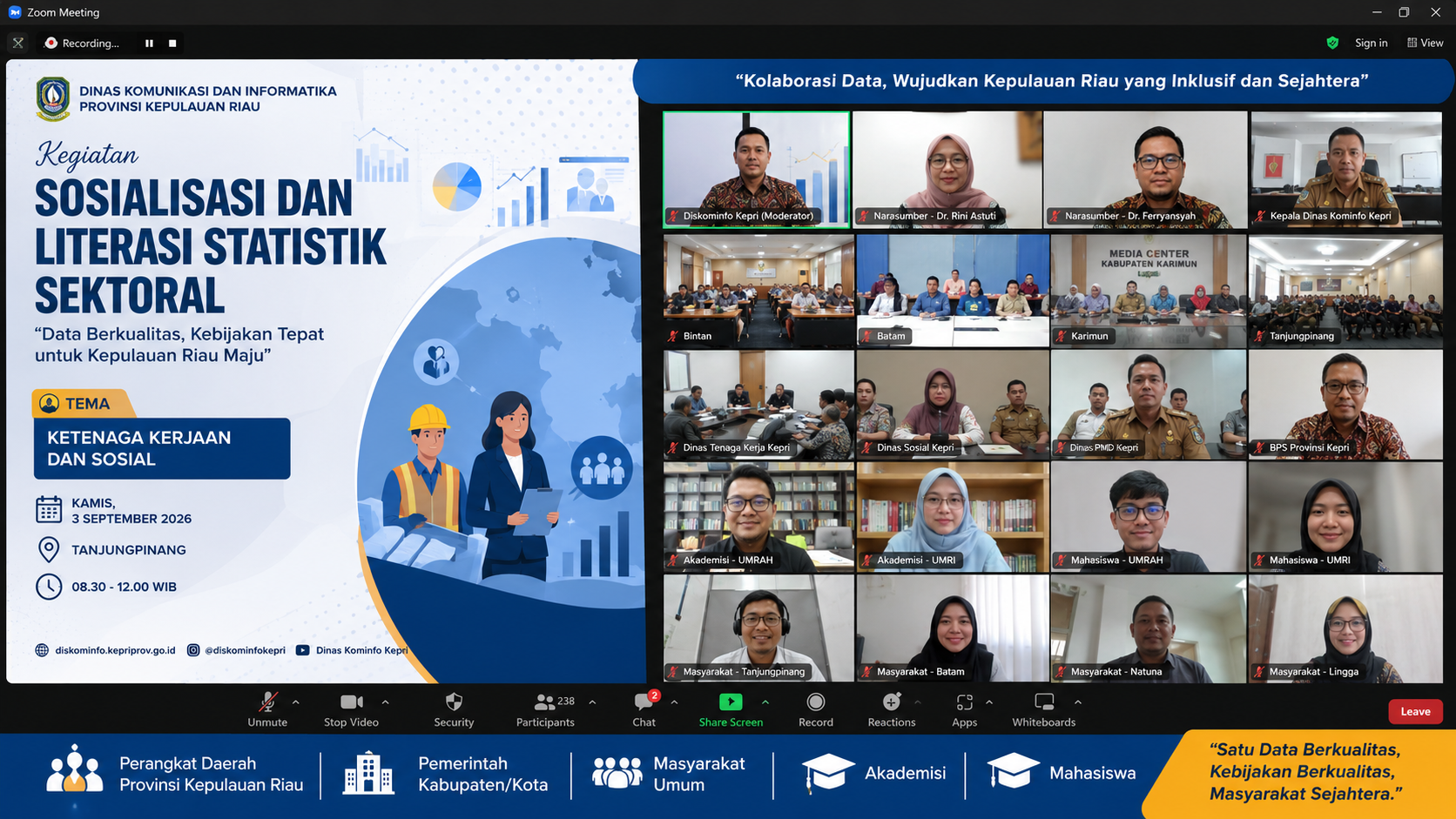Select the Tanjungpinang room video tile
Screen dimensions: 1456x819
tap(1345, 291)
